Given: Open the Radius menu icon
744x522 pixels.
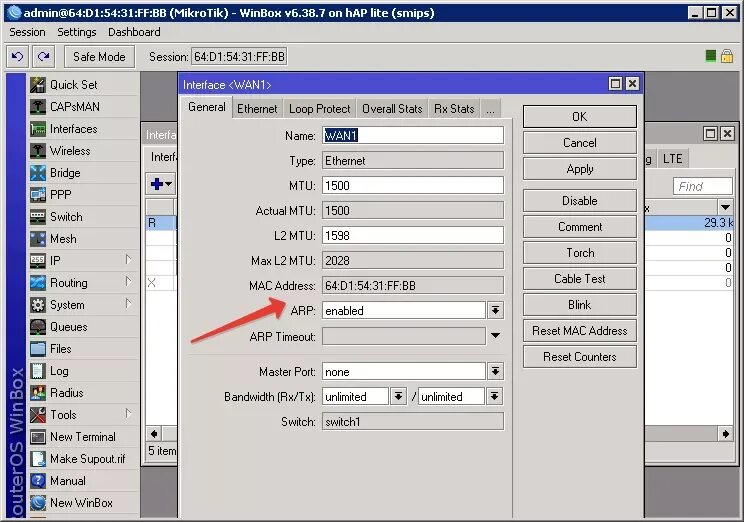Looking at the screenshot, I should [x=38, y=392].
